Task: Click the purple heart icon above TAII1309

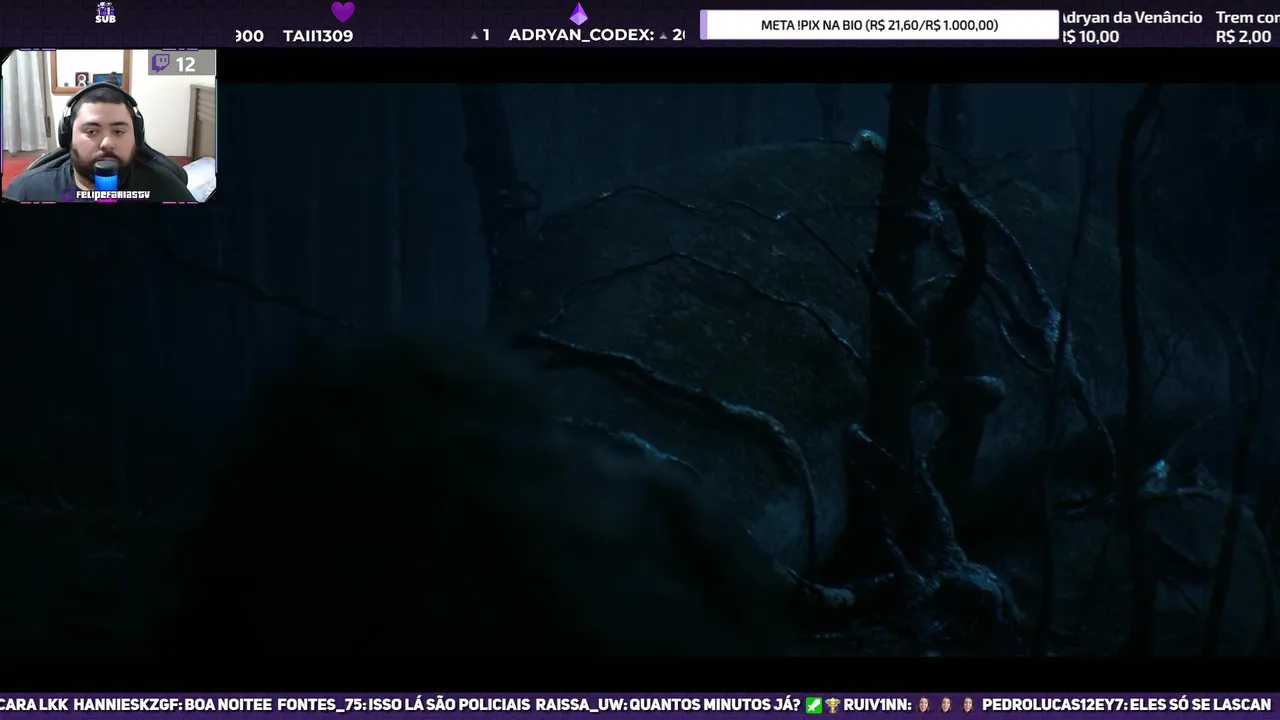Action: point(343,12)
